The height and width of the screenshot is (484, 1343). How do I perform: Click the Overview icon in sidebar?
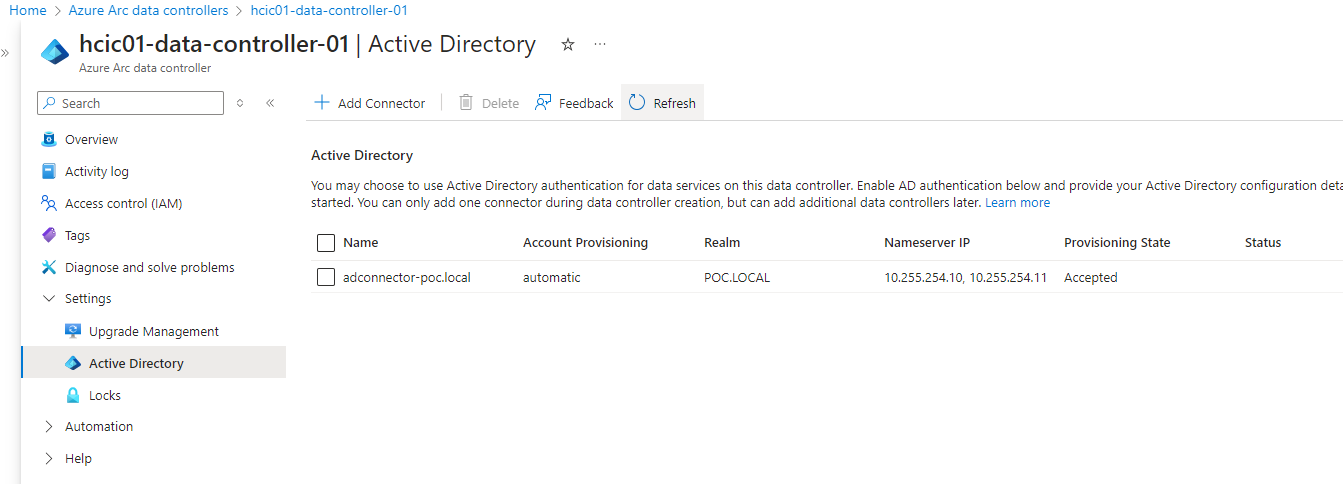pos(49,140)
